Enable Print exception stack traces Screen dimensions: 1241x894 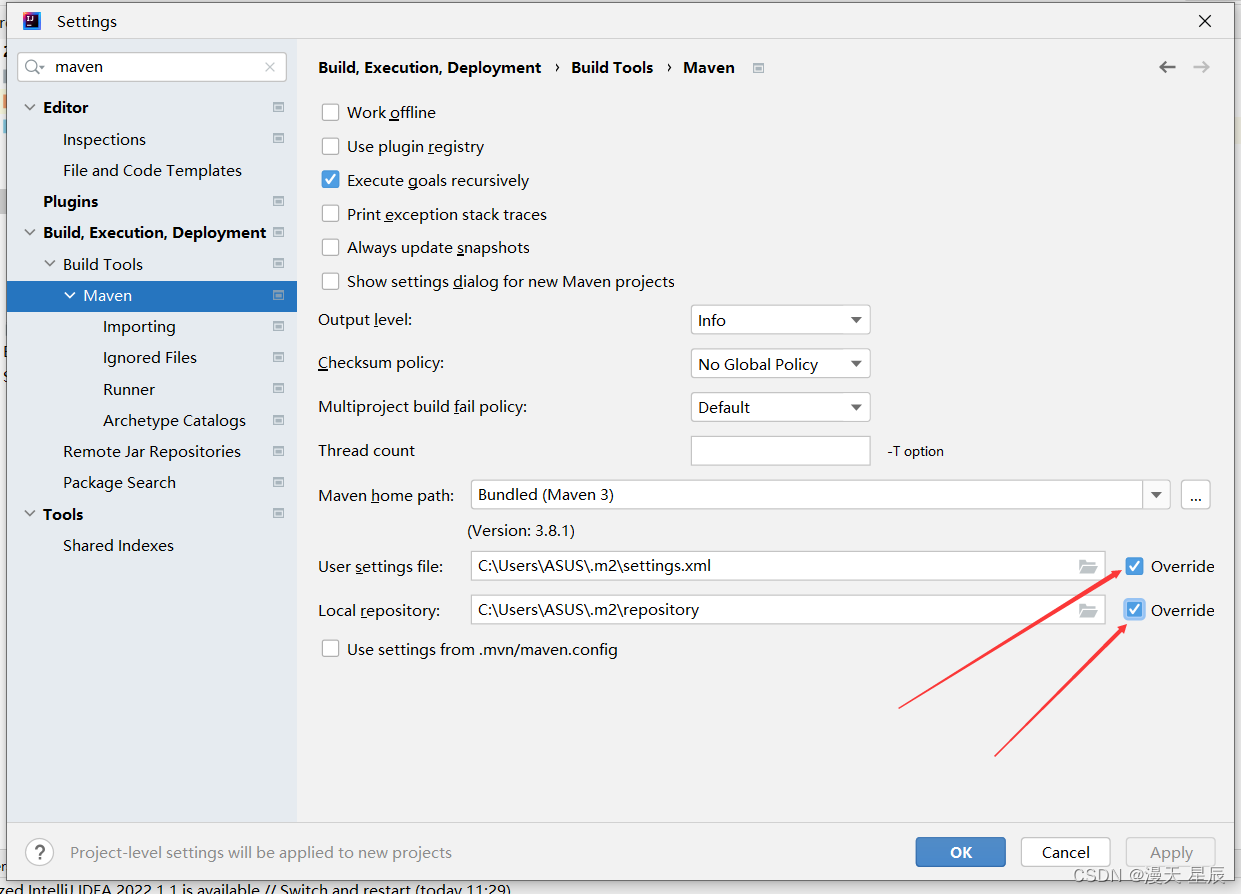coord(330,214)
